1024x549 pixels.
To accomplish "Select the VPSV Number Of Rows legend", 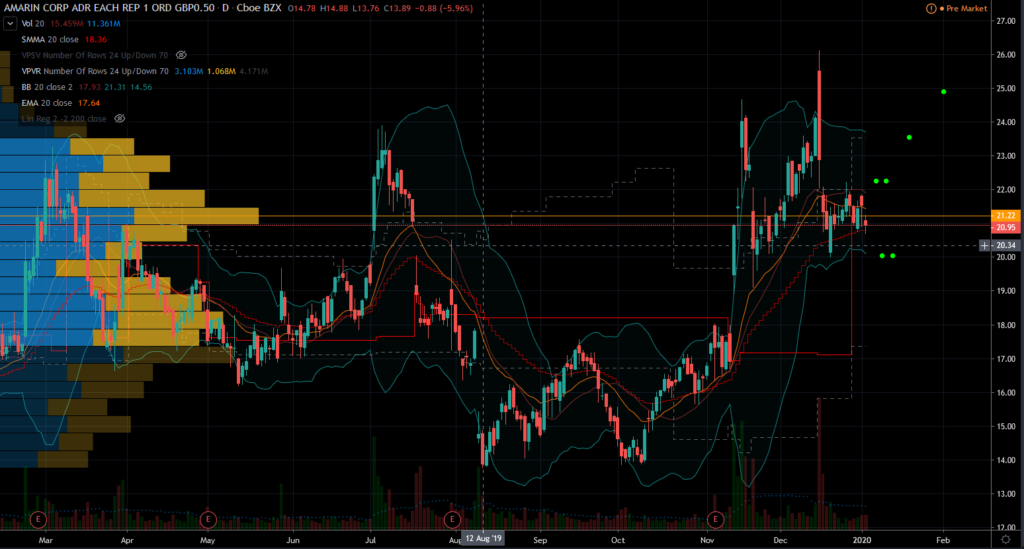I will coord(95,55).
